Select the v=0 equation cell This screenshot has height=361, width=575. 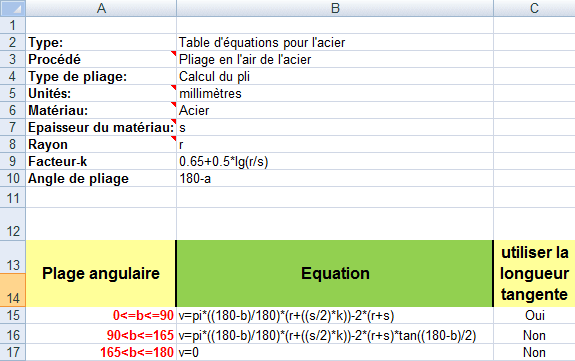[335, 352]
